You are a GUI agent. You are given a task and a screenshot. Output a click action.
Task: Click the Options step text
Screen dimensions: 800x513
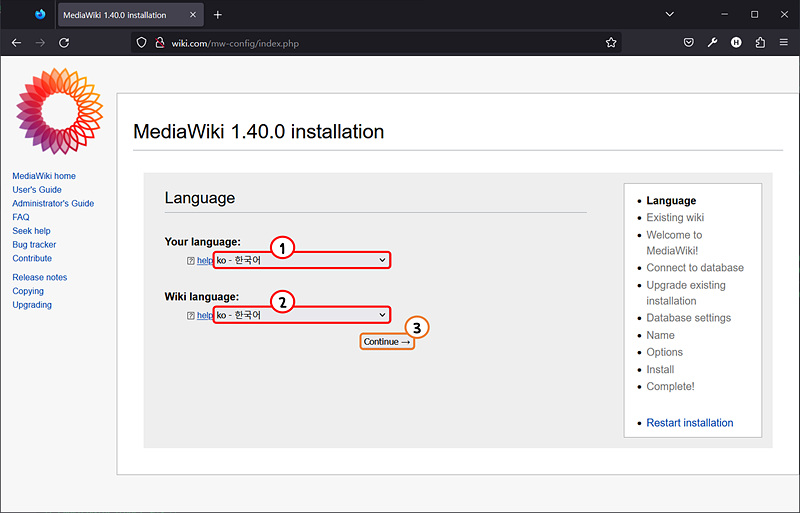pos(664,352)
